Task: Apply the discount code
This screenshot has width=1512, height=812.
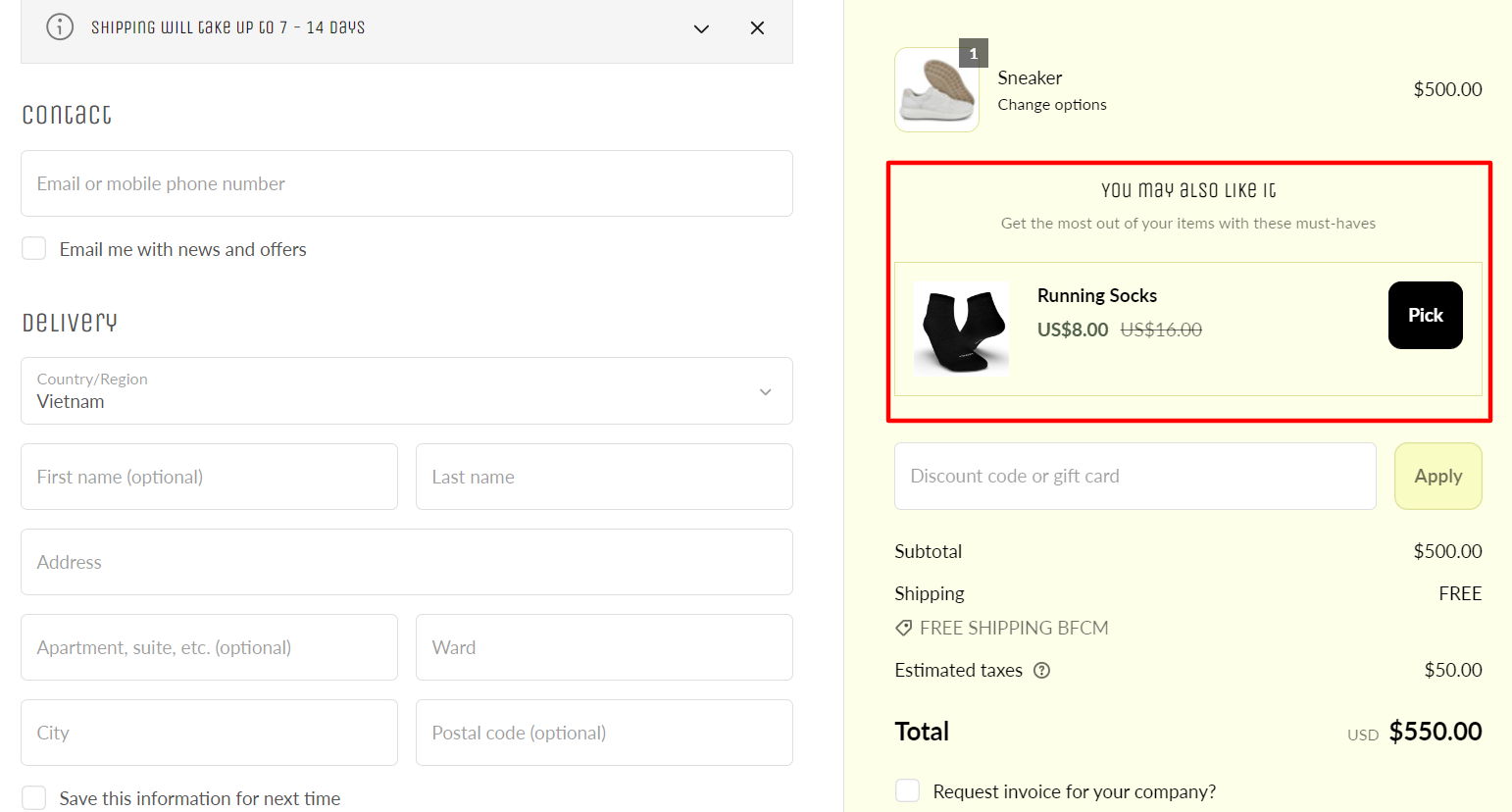Action: [x=1437, y=476]
